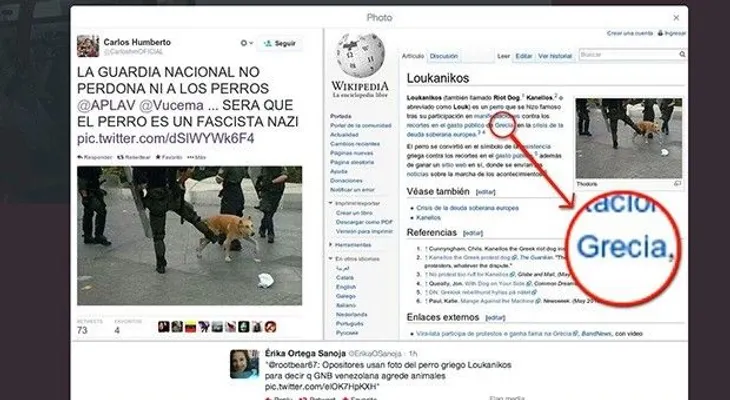Open the Loukanikos article dog thumbnail
Viewport: 730px width, 400px height.
(x=629, y=138)
